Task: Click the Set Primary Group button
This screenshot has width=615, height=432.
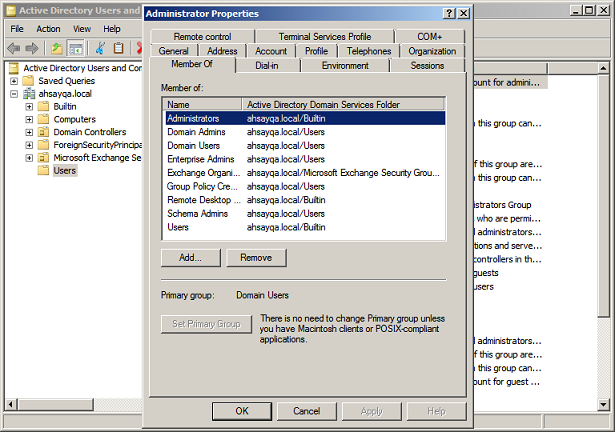Action: [x=206, y=324]
